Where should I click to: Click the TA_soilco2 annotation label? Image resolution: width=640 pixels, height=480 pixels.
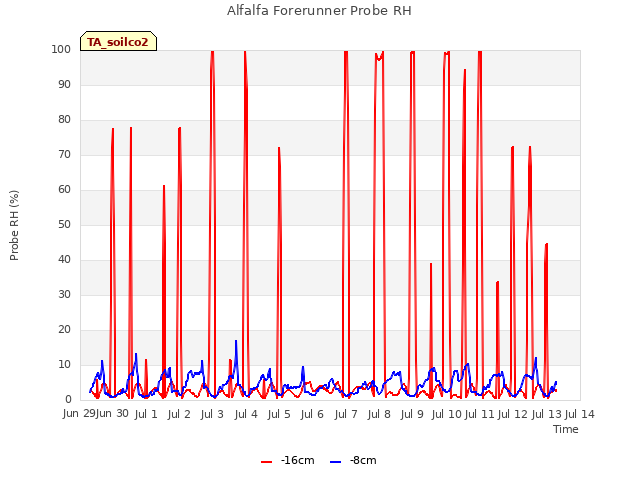pos(118,42)
